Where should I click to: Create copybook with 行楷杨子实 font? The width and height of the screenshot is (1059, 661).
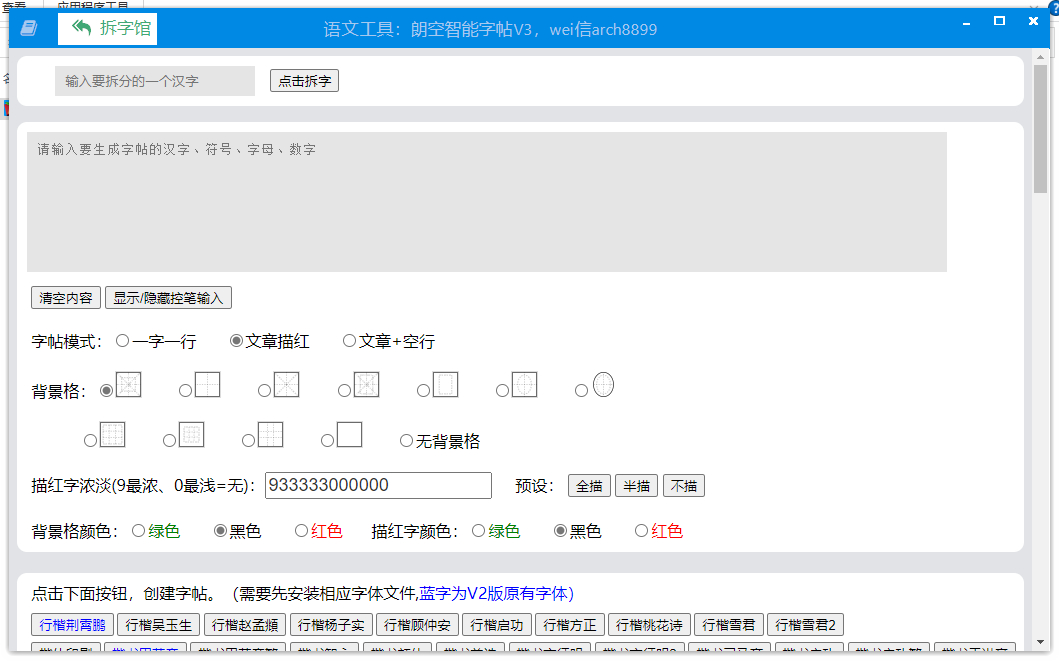click(x=331, y=625)
